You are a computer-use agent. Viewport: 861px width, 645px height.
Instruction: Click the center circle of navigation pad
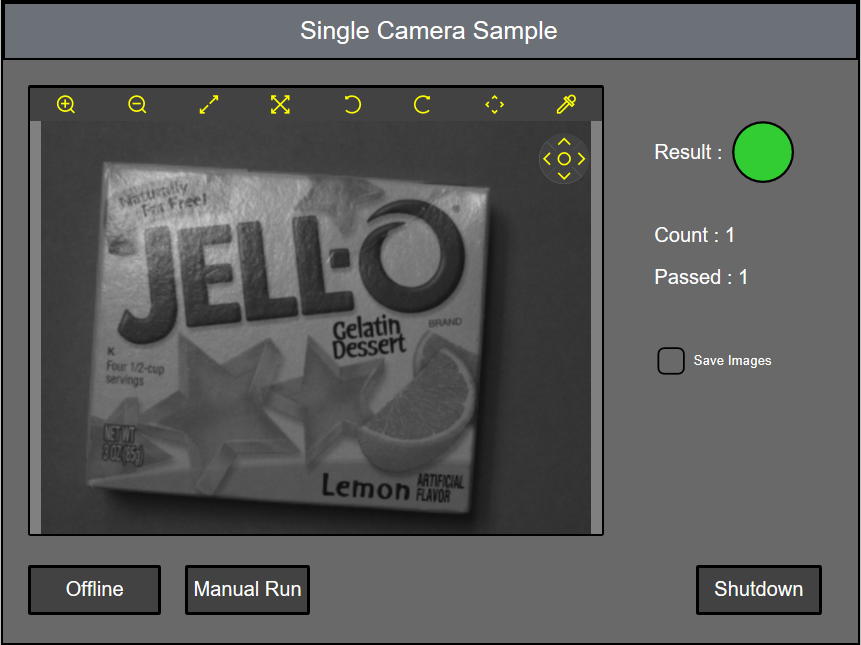pyautogui.click(x=564, y=159)
